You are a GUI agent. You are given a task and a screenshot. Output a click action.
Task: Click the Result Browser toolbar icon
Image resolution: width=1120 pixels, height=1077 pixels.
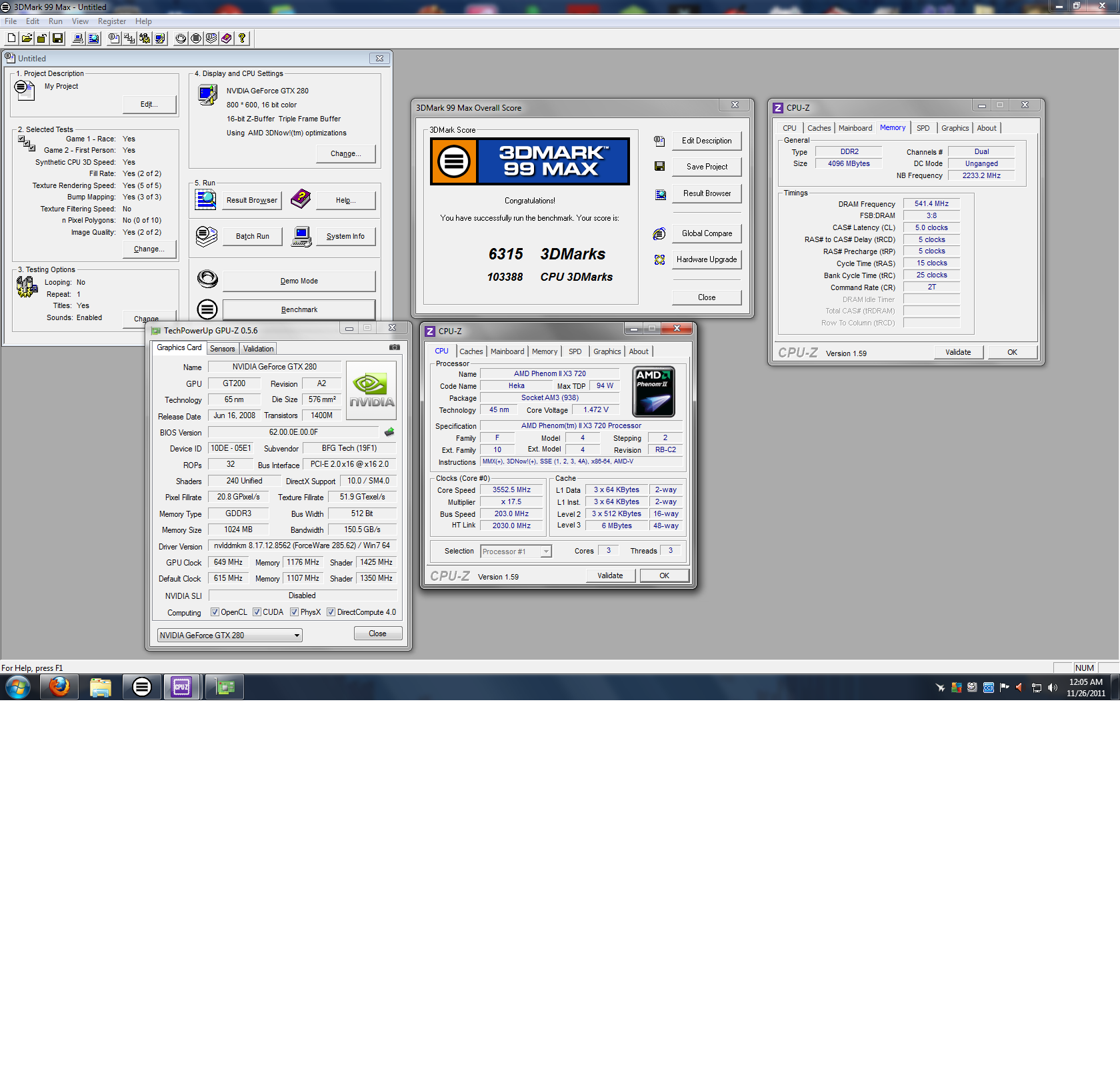coord(93,39)
